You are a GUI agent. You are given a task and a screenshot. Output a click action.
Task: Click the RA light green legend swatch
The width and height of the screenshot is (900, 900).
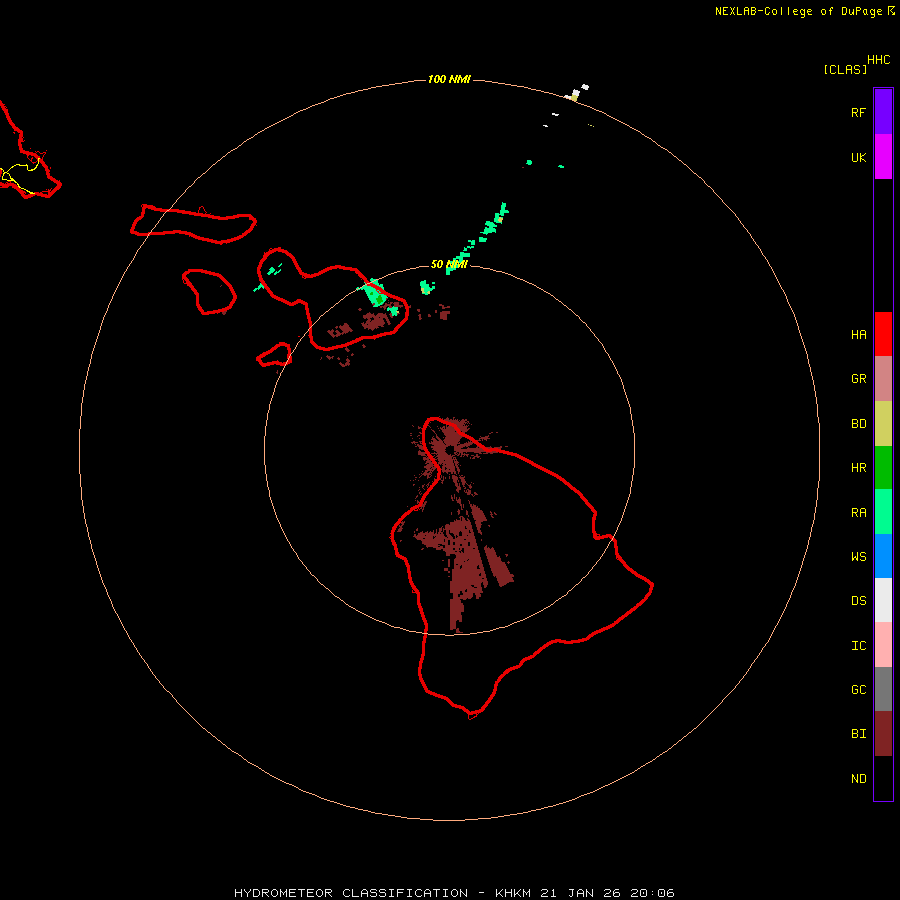[883, 512]
